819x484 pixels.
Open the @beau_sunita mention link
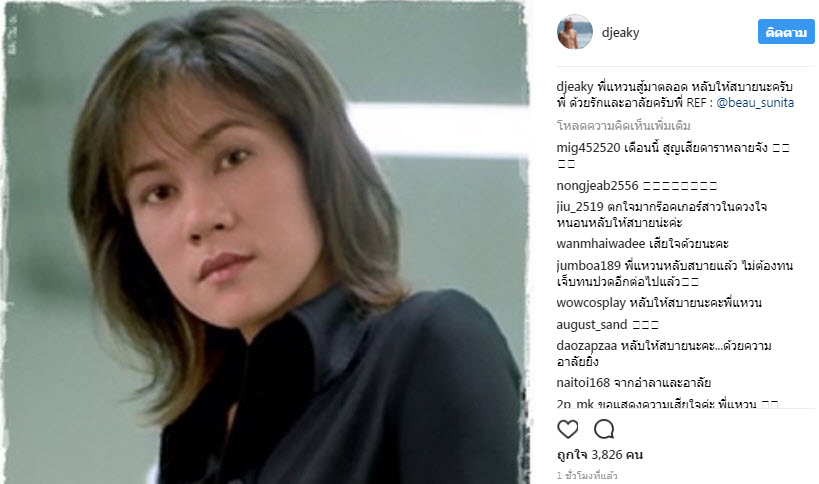tap(755, 102)
